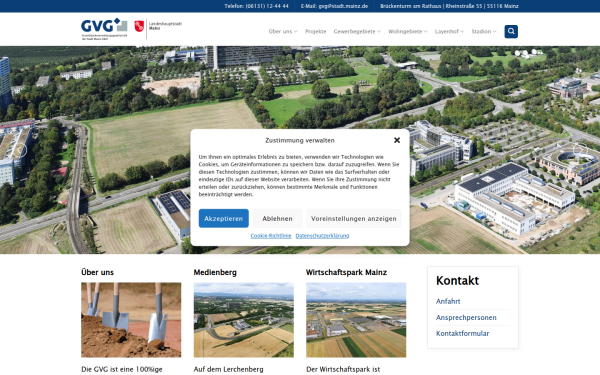Open the Cookie-Richtlinie link
The height and width of the screenshot is (375, 600).
271,236
